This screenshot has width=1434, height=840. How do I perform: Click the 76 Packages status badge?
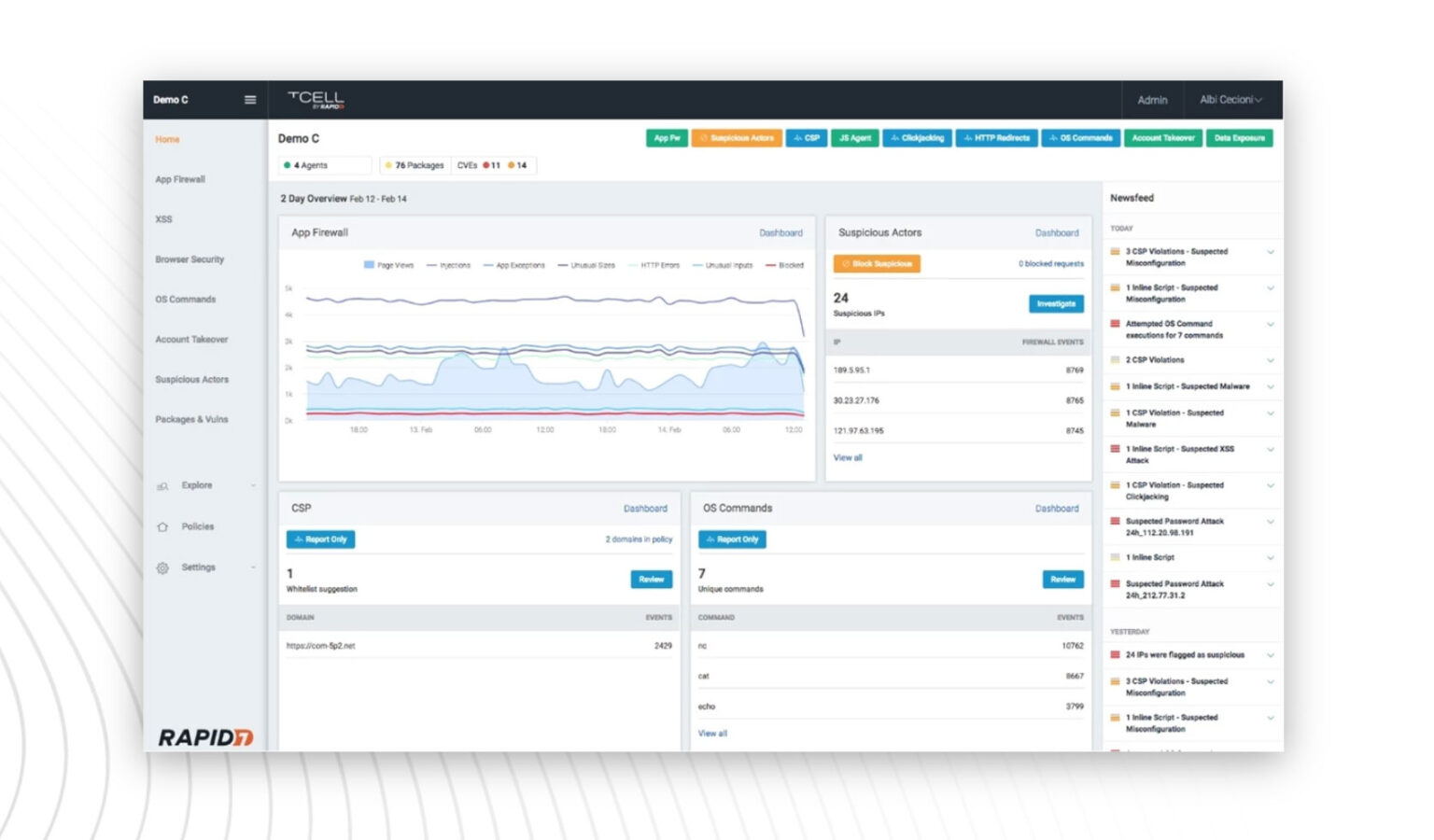click(x=415, y=165)
